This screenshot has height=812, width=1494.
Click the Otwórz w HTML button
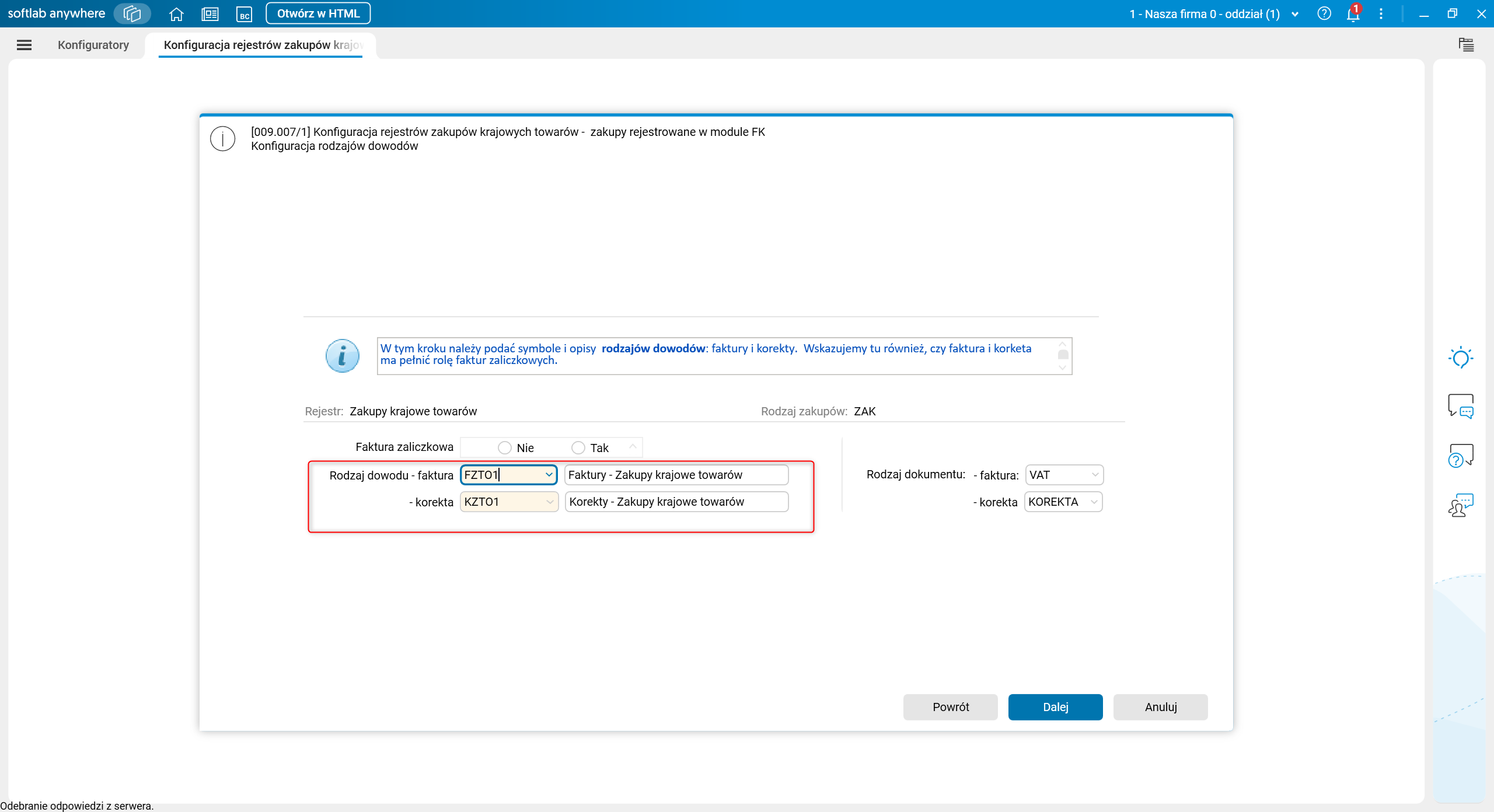pos(318,13)
